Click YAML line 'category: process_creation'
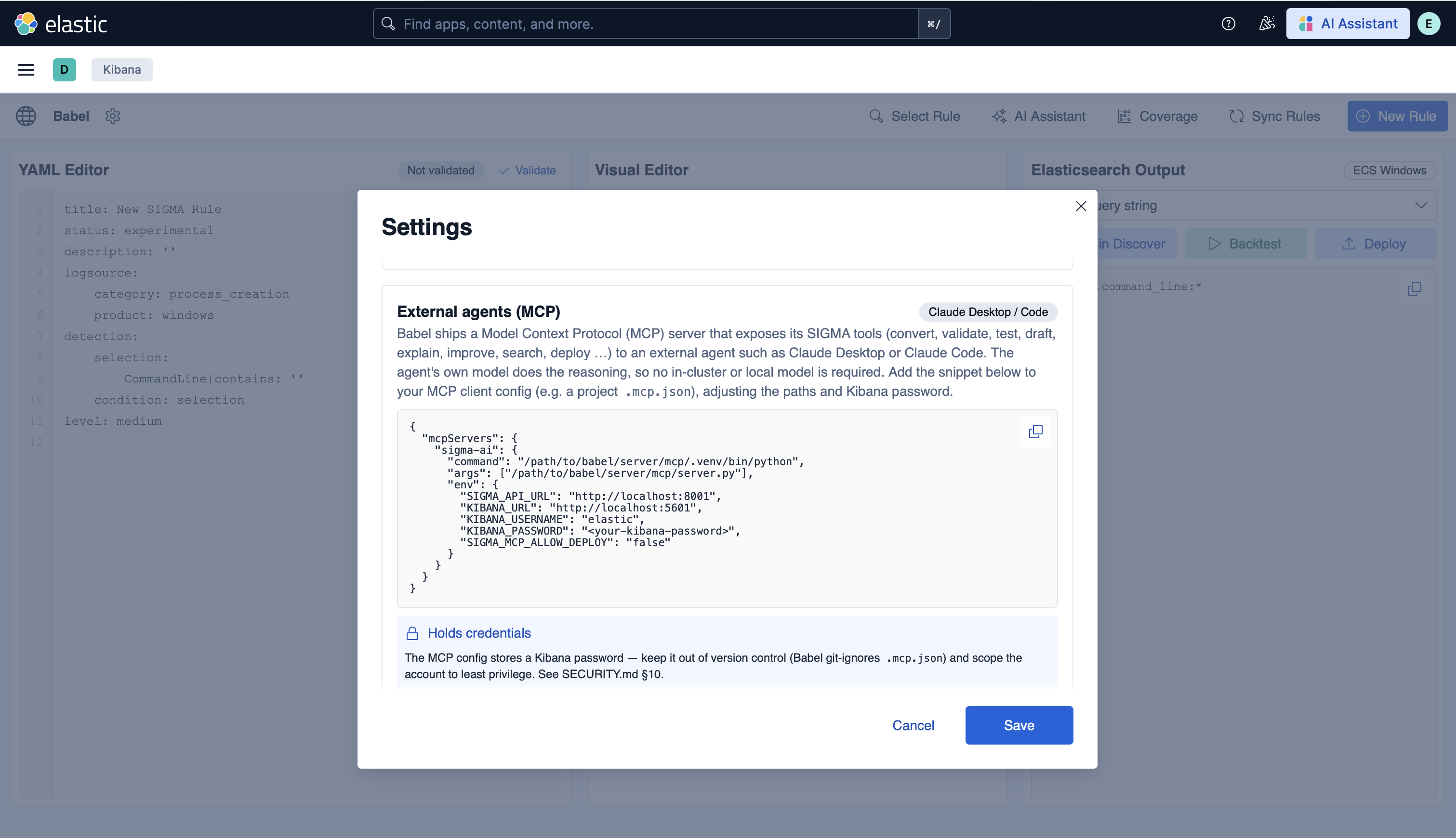The image size is (1456, 838). point(192,294)
